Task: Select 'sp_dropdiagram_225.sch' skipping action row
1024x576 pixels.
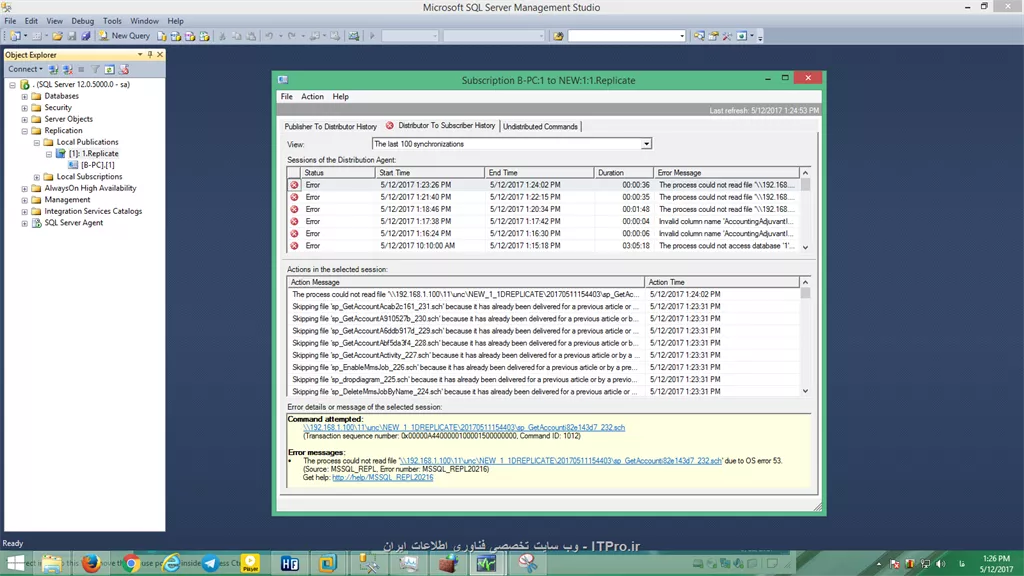Action: [x=543, y=379]
